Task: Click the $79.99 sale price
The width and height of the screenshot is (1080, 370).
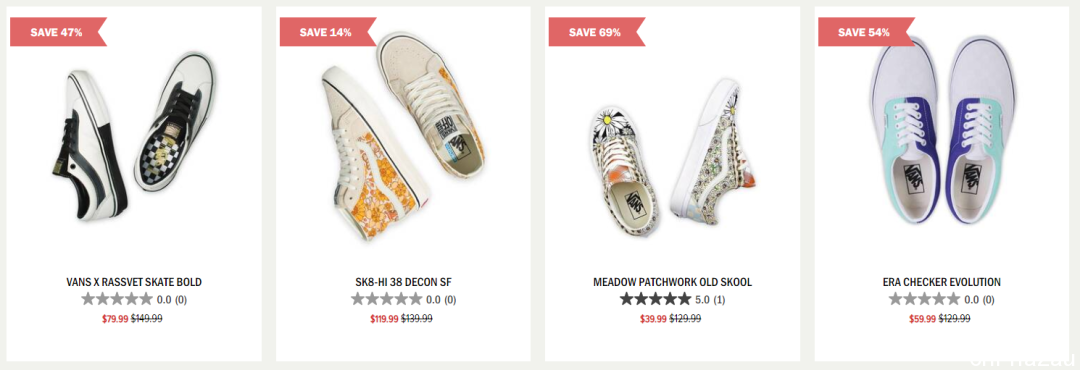Action: point(115,318)
